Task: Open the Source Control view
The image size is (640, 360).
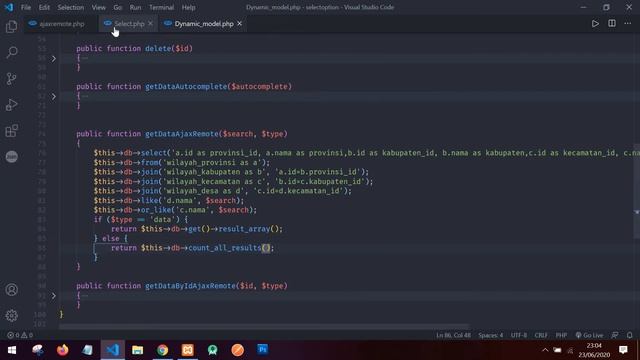Action: (x=11, y=78)
